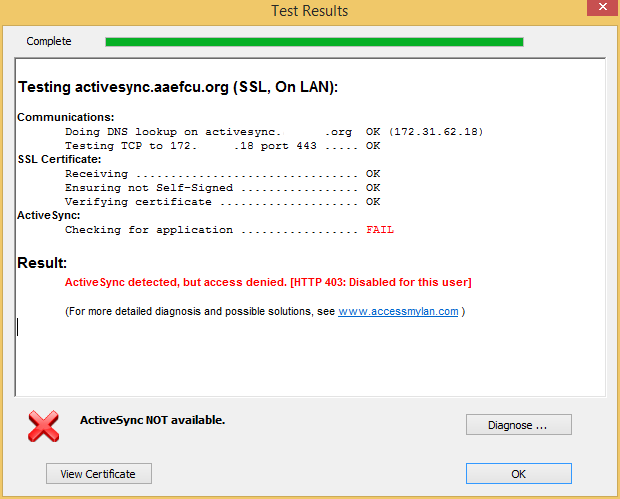
Task: Click the 'Receiving' certificate line
Action: coord(223,174)
